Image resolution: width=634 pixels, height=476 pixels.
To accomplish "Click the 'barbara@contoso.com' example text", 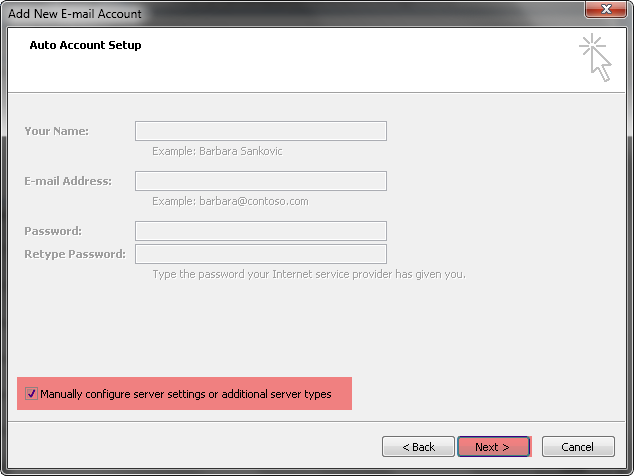I will point(254,201).
